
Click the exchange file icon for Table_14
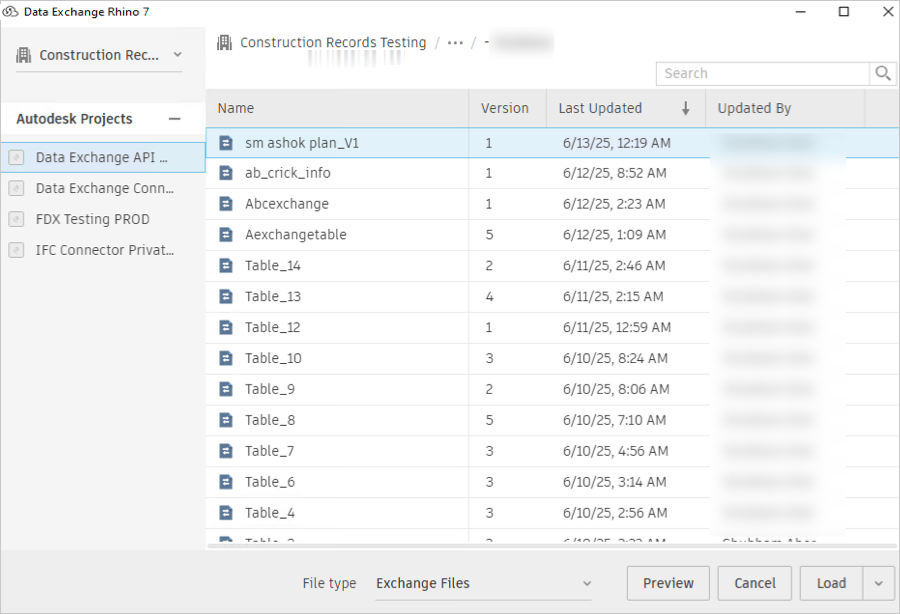[226, 266]
